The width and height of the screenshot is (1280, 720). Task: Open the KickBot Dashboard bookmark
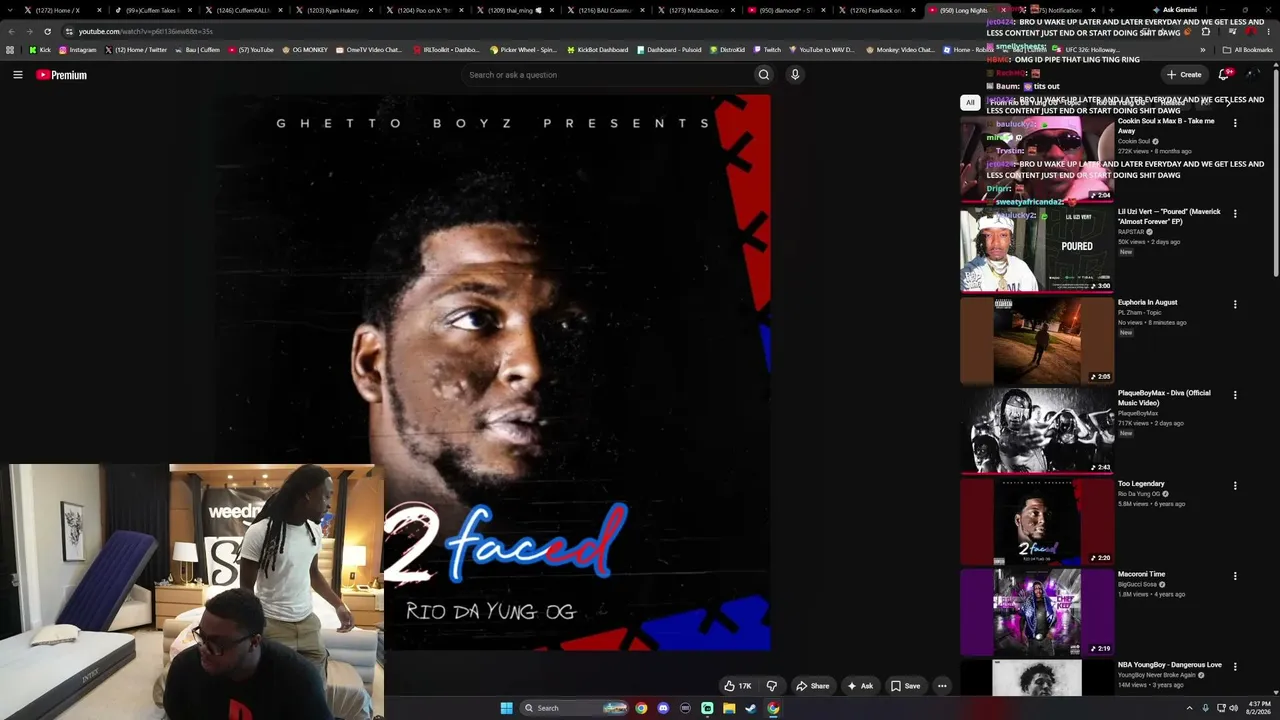click(598, 50)
